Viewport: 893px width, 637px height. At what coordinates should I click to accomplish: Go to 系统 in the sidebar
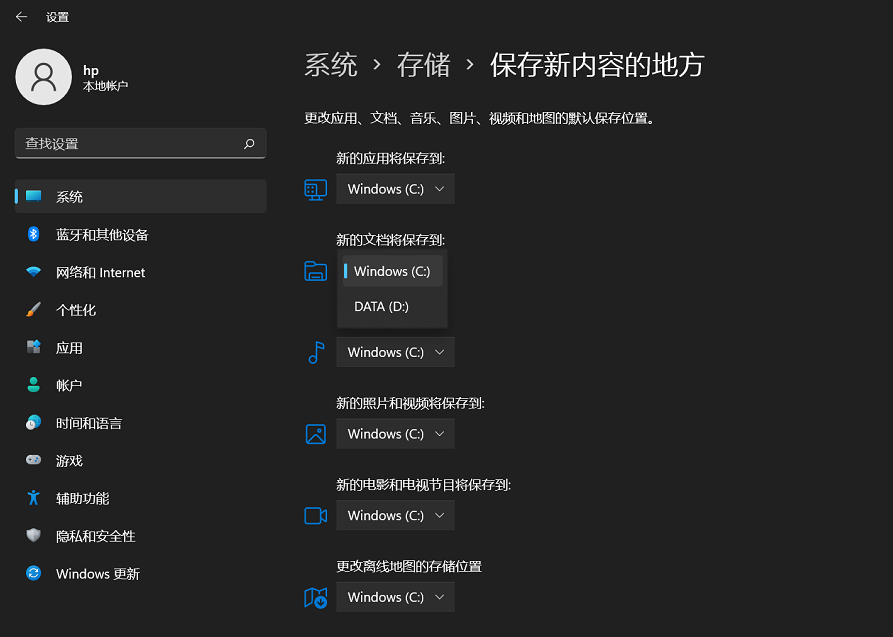tap(141, 197)
